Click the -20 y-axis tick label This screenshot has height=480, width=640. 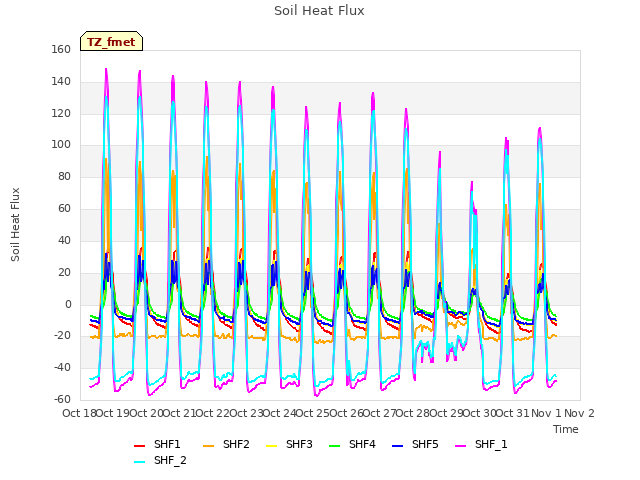[62, 336]
